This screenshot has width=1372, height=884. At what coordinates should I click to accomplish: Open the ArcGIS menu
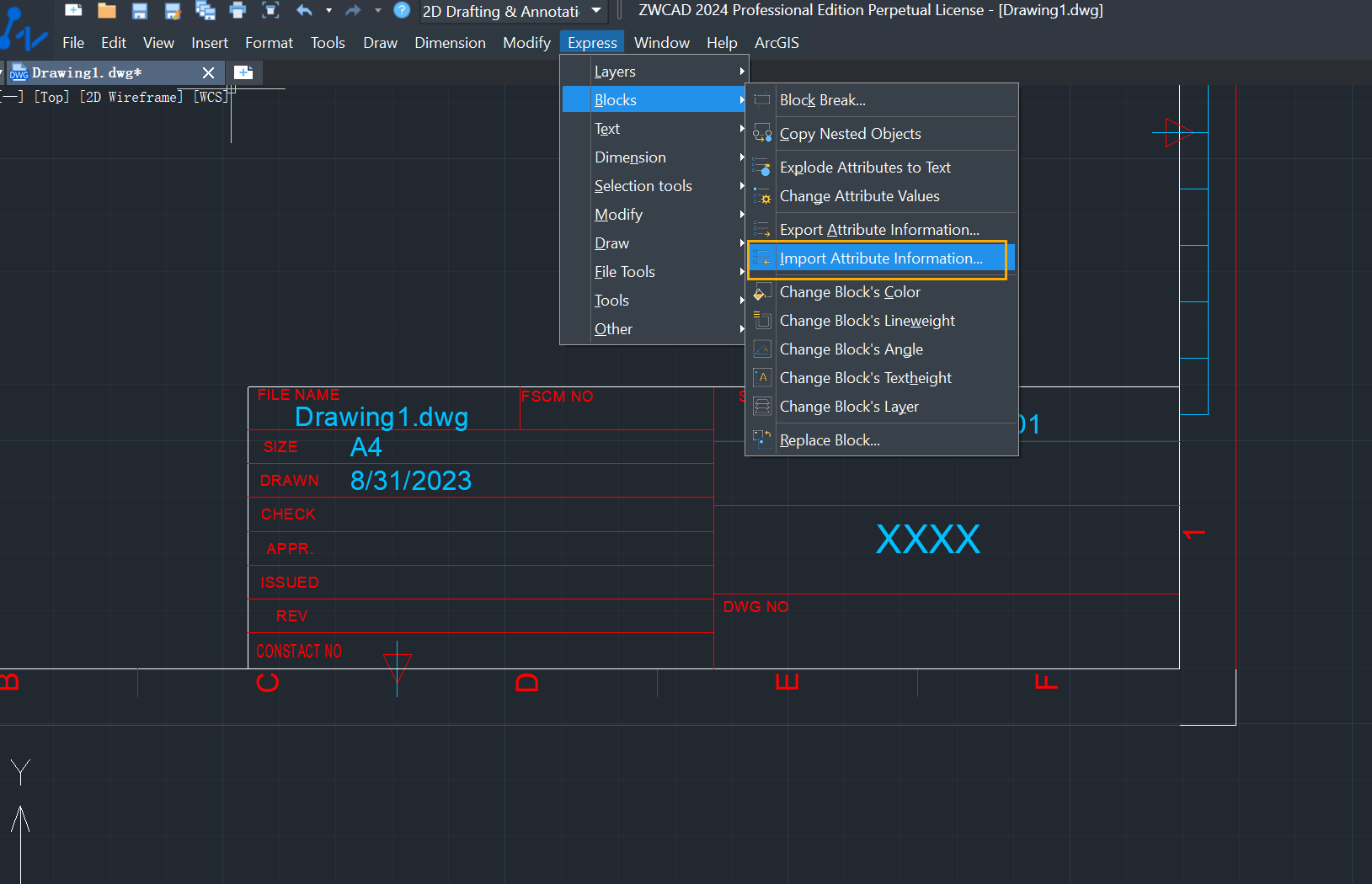pos(777,43)
